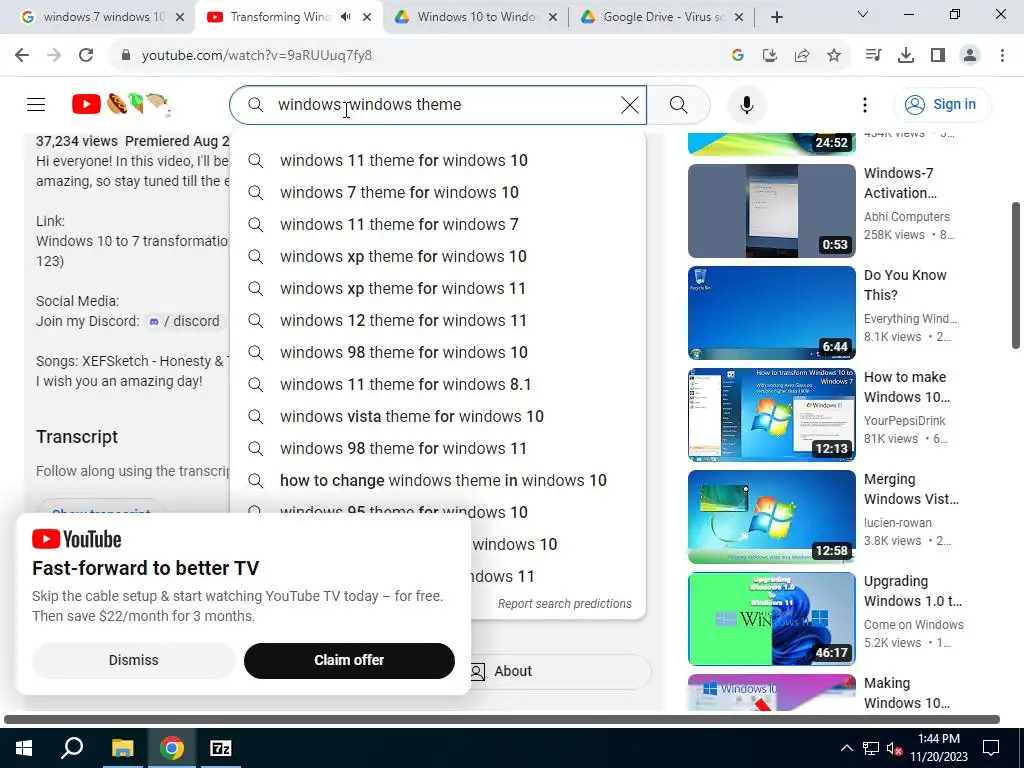1024x768 pixels.
Task: Click the install app icon in address bar
Action: (x=769, y=56)
